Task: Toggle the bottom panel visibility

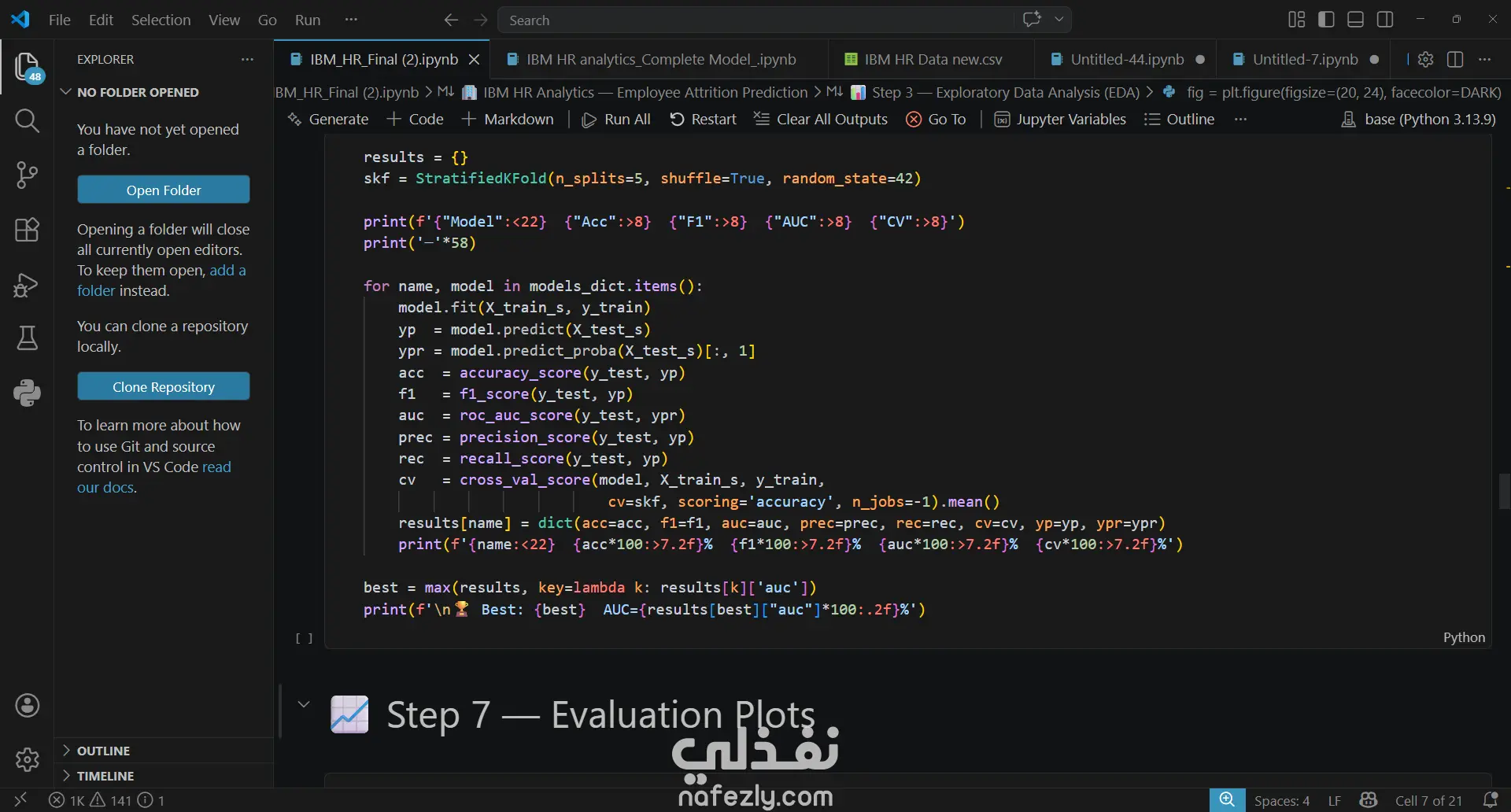Action: (1355, 20)
